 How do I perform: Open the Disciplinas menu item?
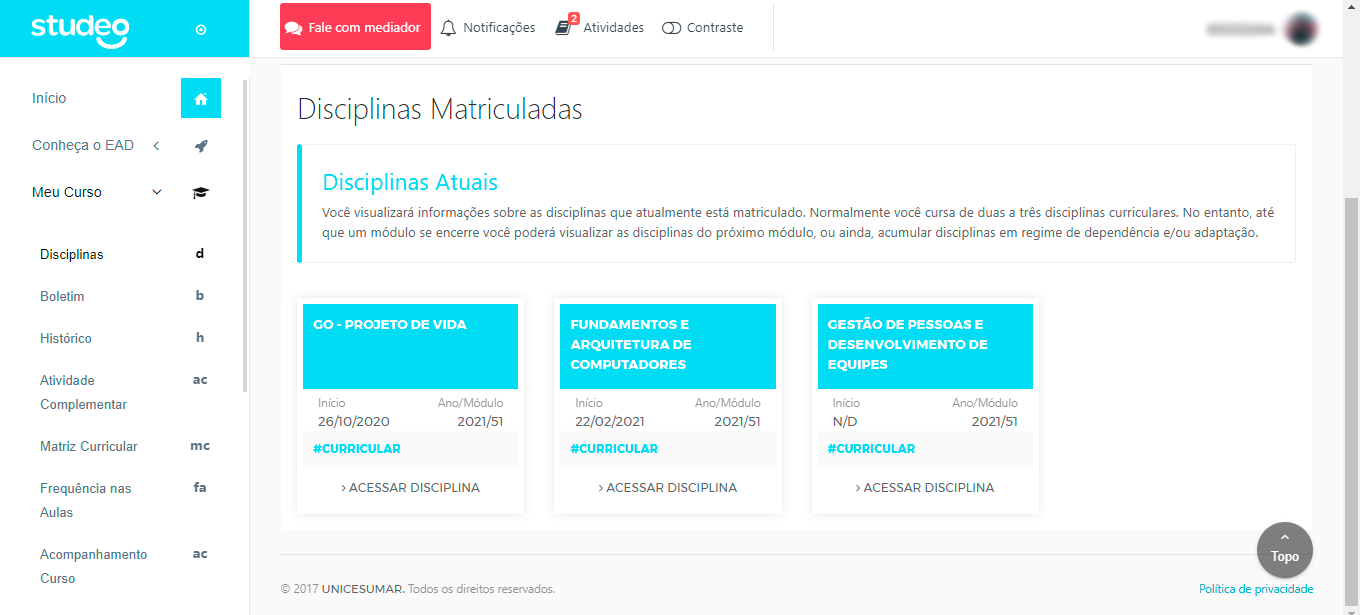71,254
